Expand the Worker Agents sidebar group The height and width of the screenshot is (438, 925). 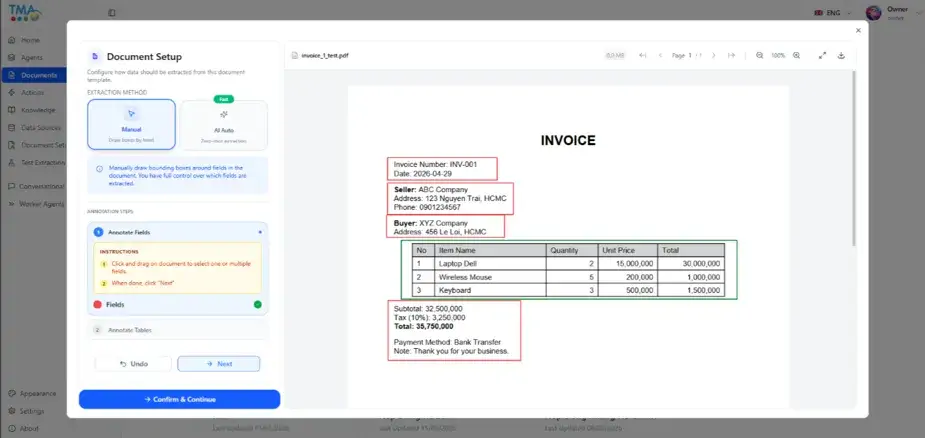35,204
